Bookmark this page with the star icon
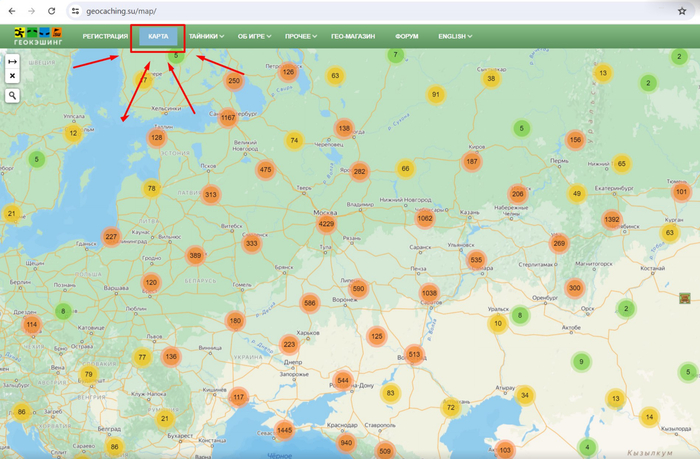 tap(682, 10)
